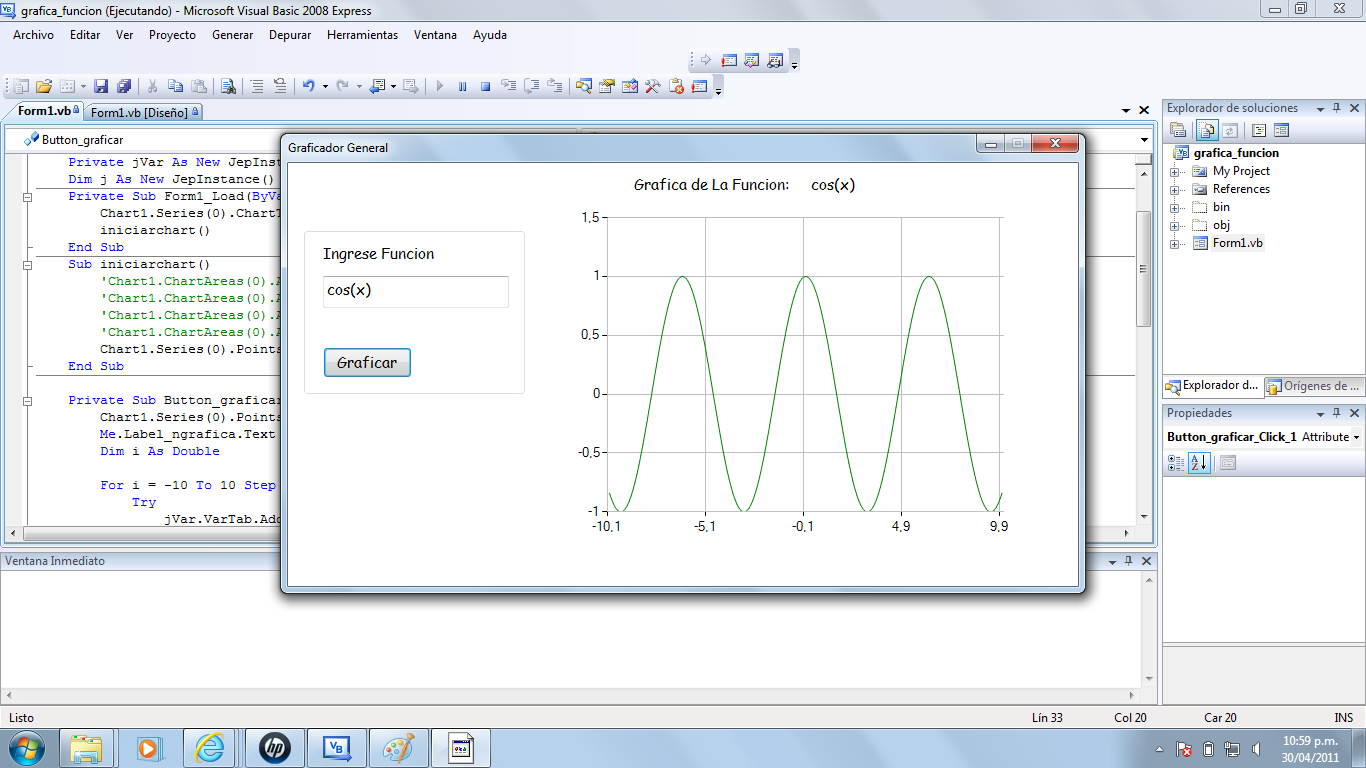Click the Pegar (paste) toolbar icon
Image resolution: width=1366 pixels, height=768 pixels.
coord(199,86)
